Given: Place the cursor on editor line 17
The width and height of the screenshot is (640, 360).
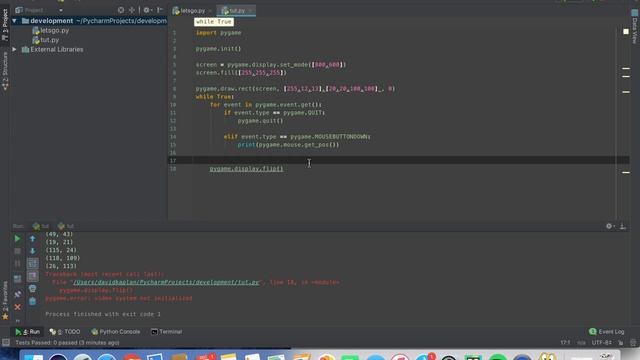Looking at the screenshot, I should coord(398,160).
